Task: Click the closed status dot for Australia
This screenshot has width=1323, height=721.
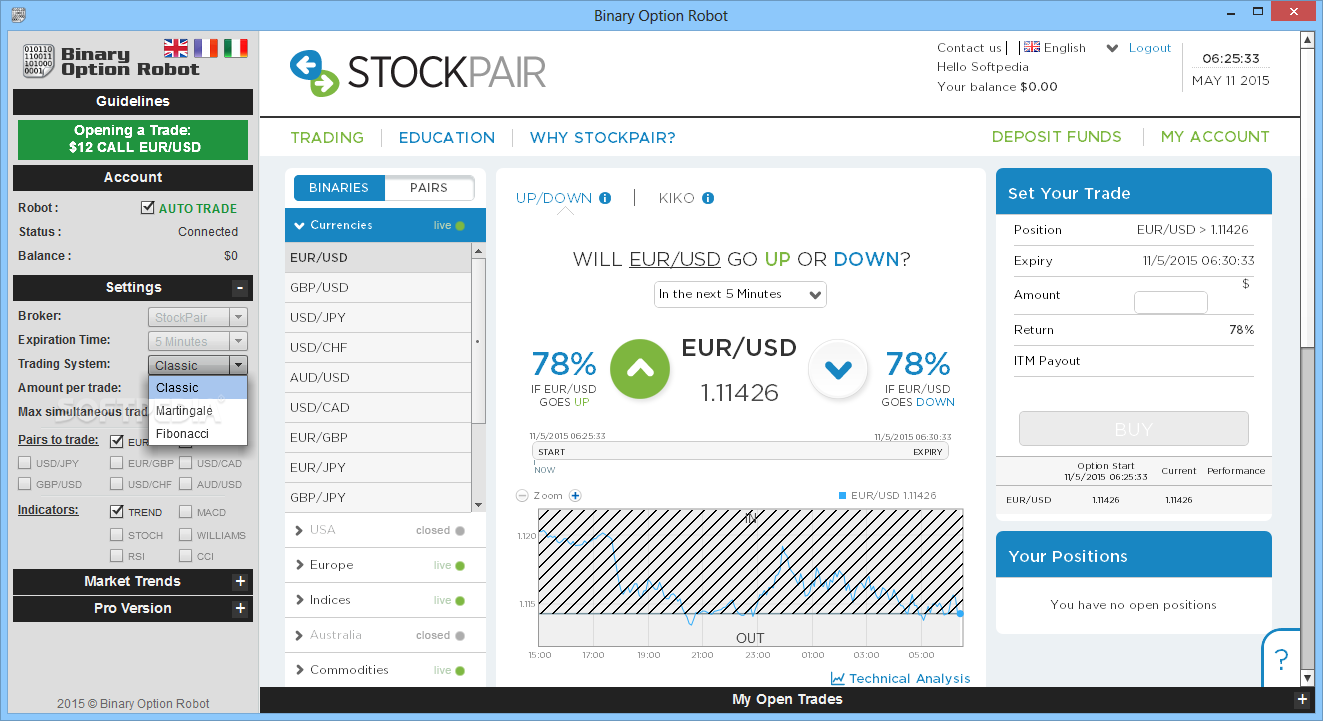Action: coord(460,636)
